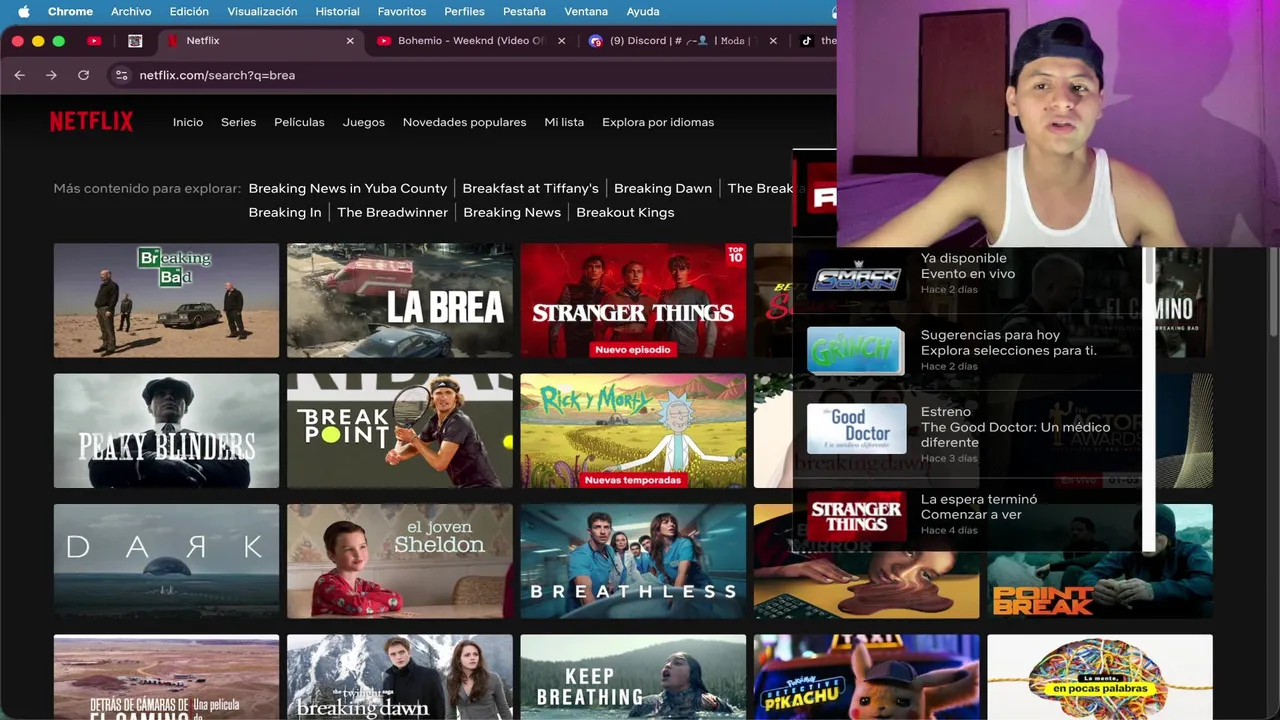Open the Twilight Breaking Dawn card
This screenshot has width=1280, height=720.
(x=400, y=677)
